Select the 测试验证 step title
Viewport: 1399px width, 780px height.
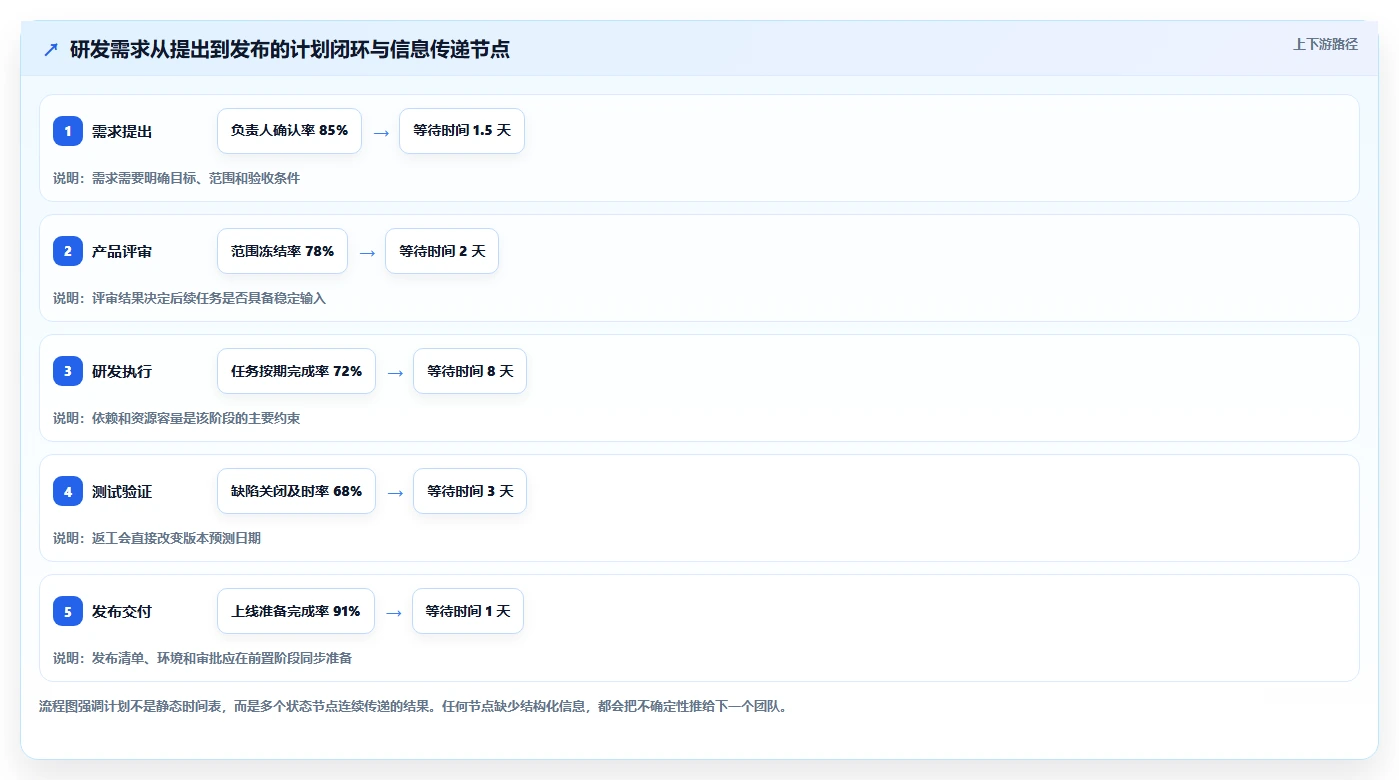click(122, 491)
